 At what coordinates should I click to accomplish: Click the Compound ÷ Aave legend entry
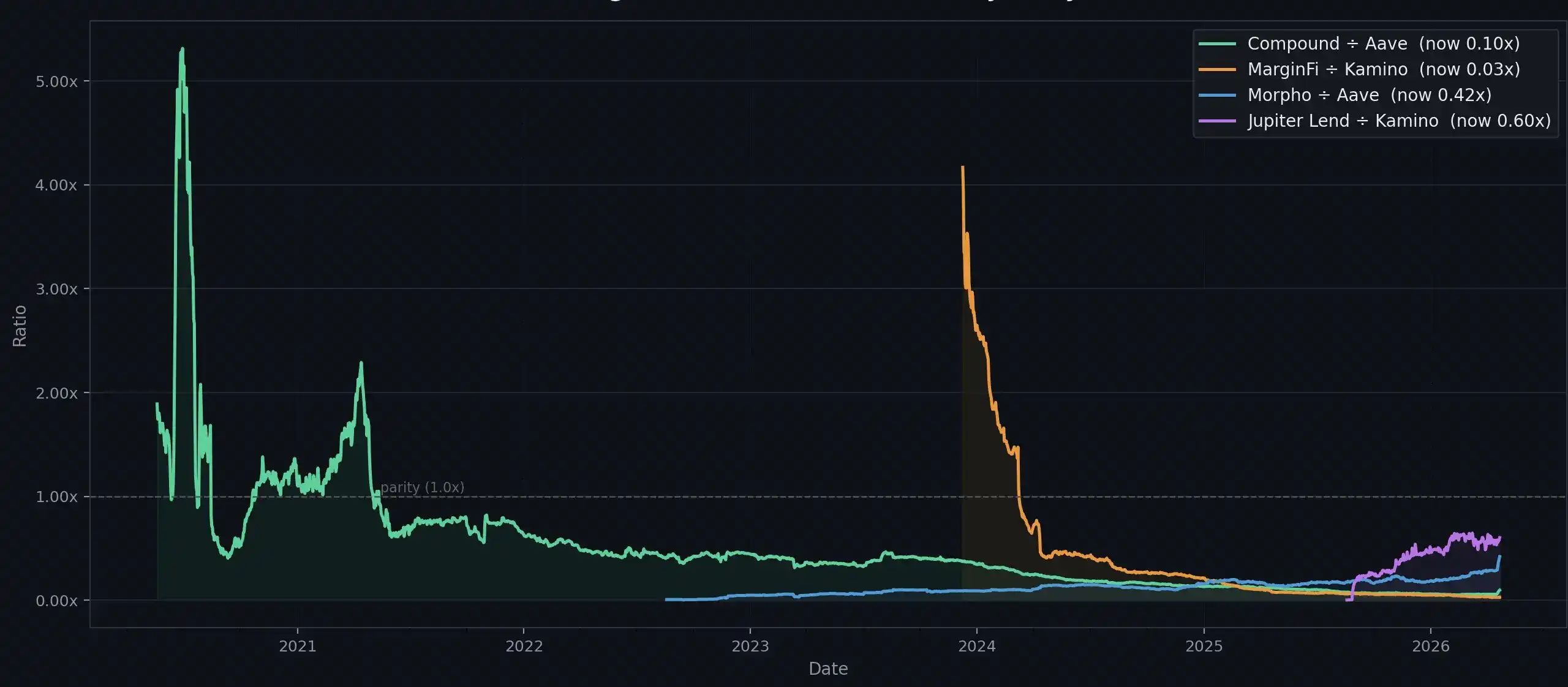pyautogui.click(x=1383, y=44)
